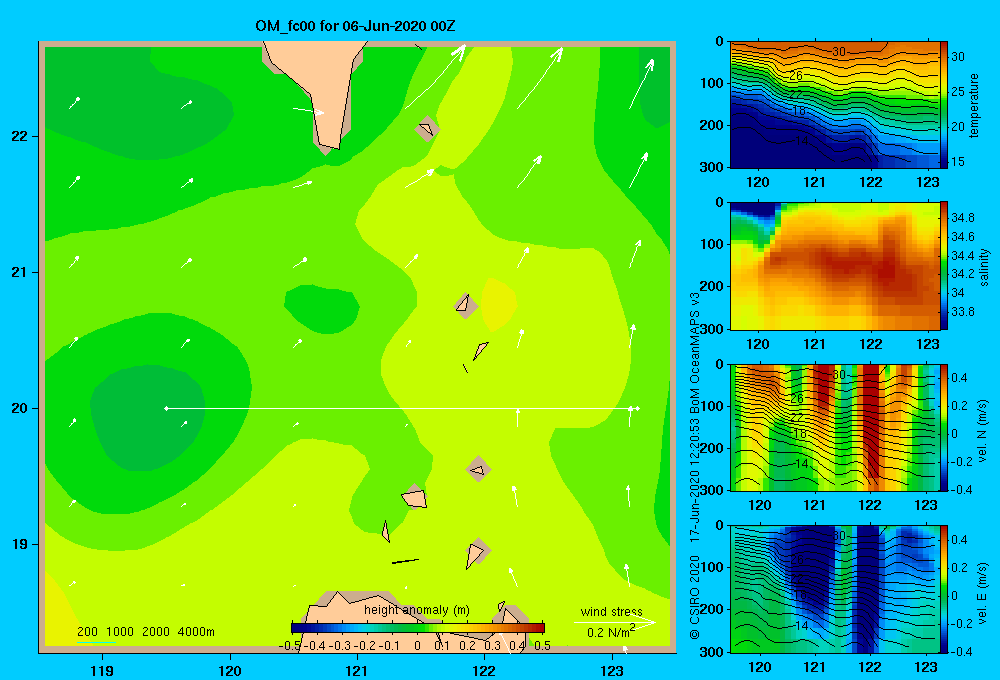Open the temperature depth section panel
Viewport: 1000px width, 680px height.
click(x=834, y=105)
